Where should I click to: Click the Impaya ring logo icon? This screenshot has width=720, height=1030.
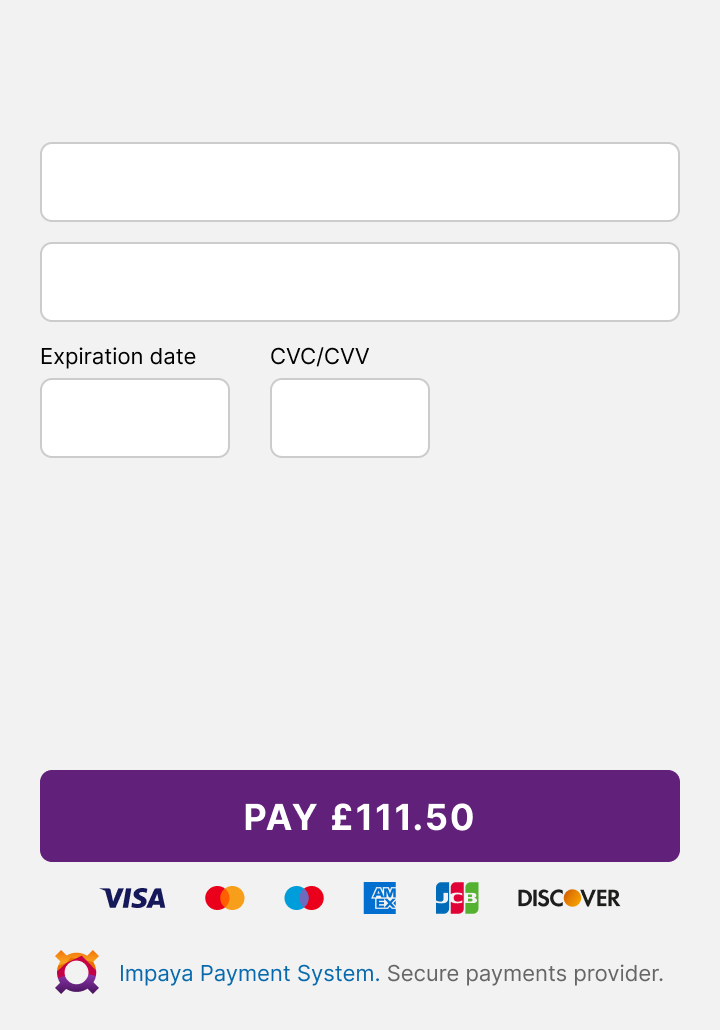point(77,972)
